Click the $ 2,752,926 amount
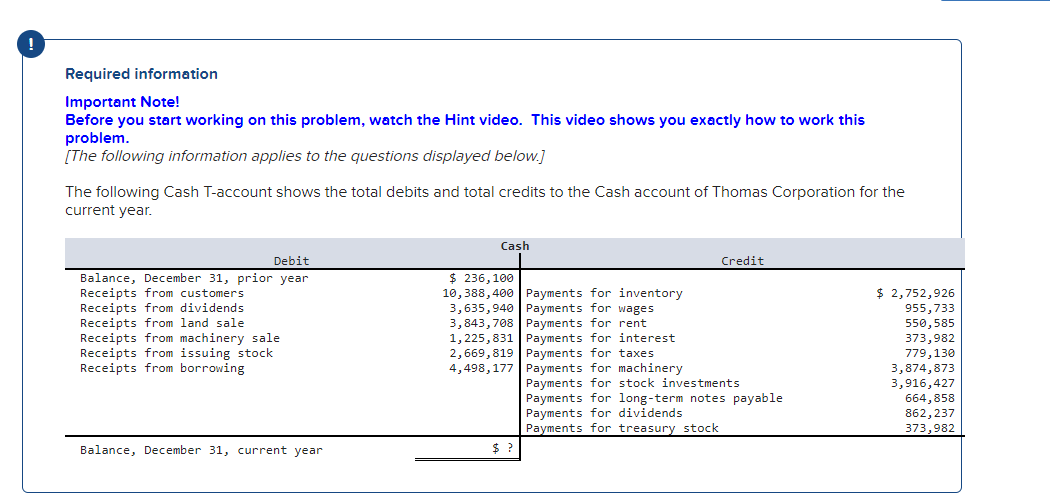The height and width of the screenshot is (502, 1050). [x=916, y=293]
